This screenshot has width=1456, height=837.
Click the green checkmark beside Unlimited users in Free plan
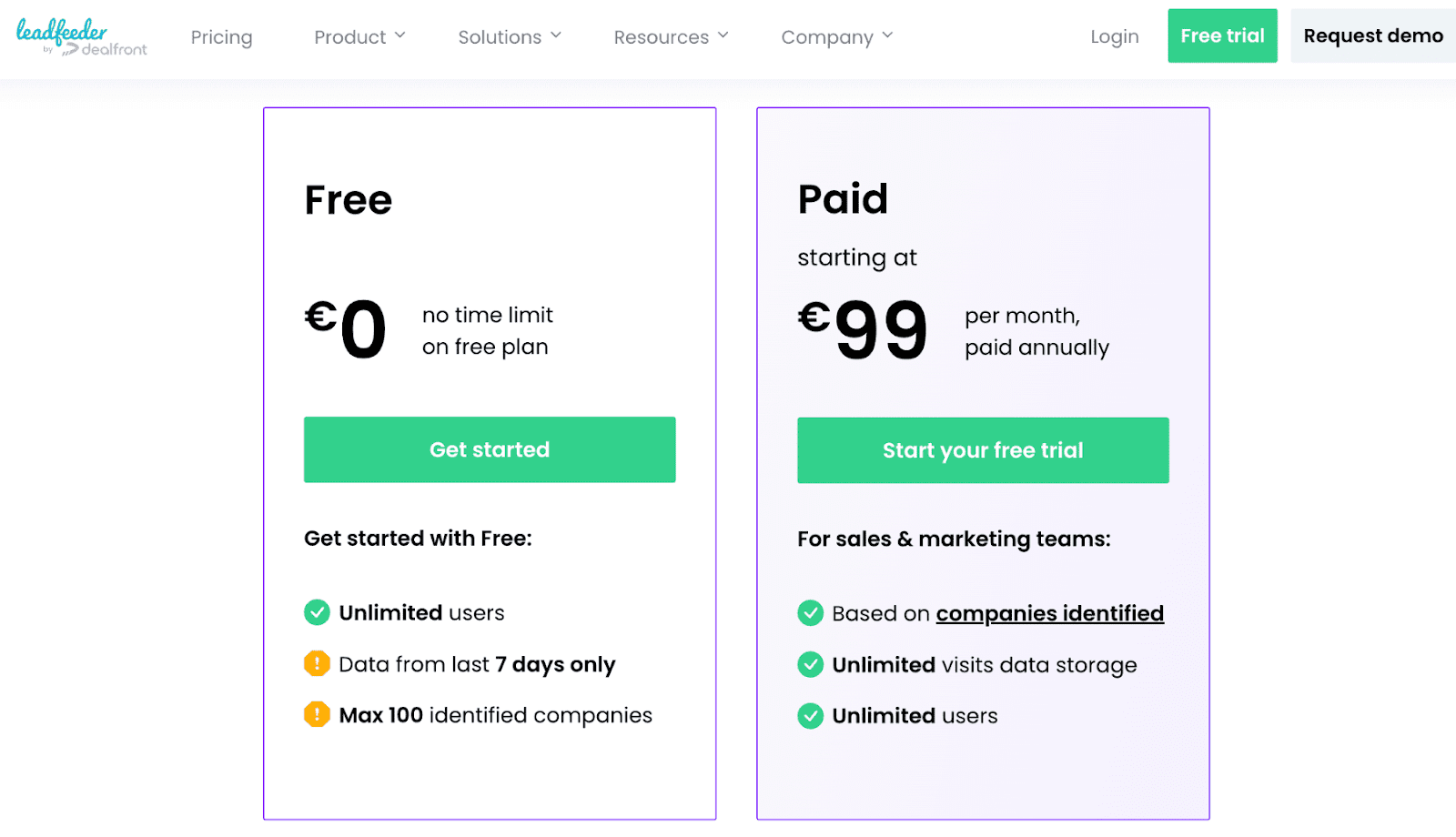[x=317, y=612]
